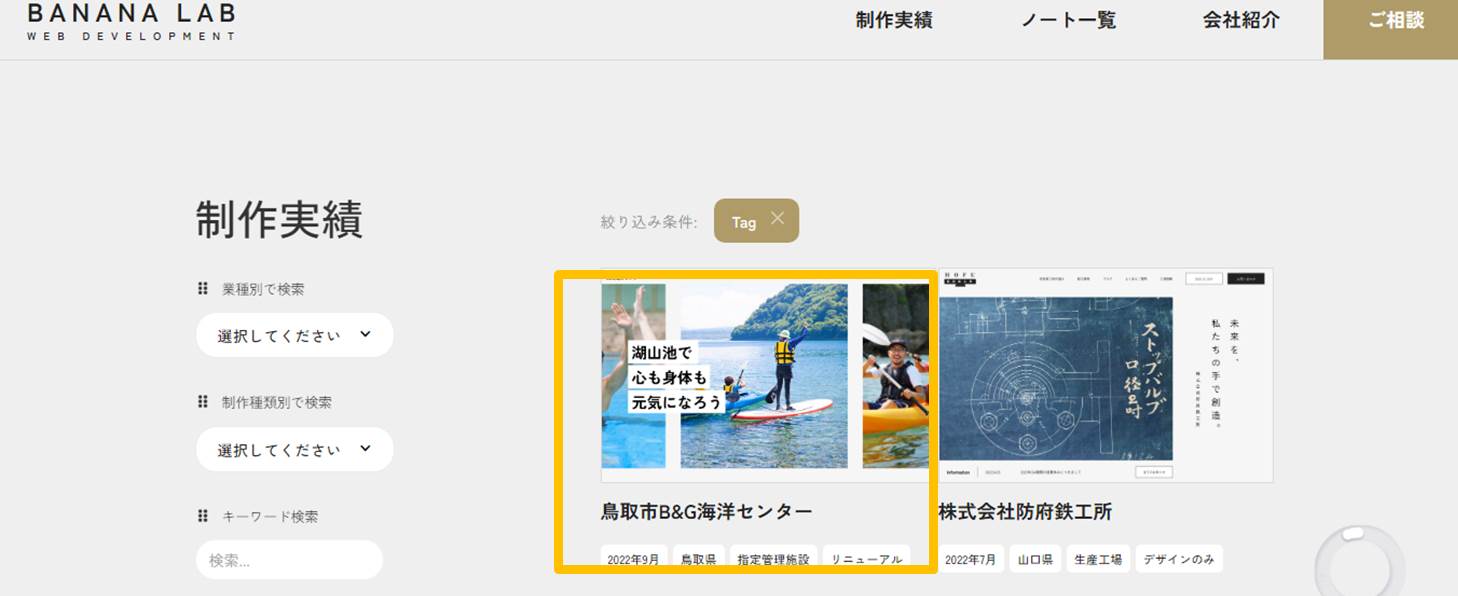
Task: Select the 生産工場 tag
Action: [1098, 559]
